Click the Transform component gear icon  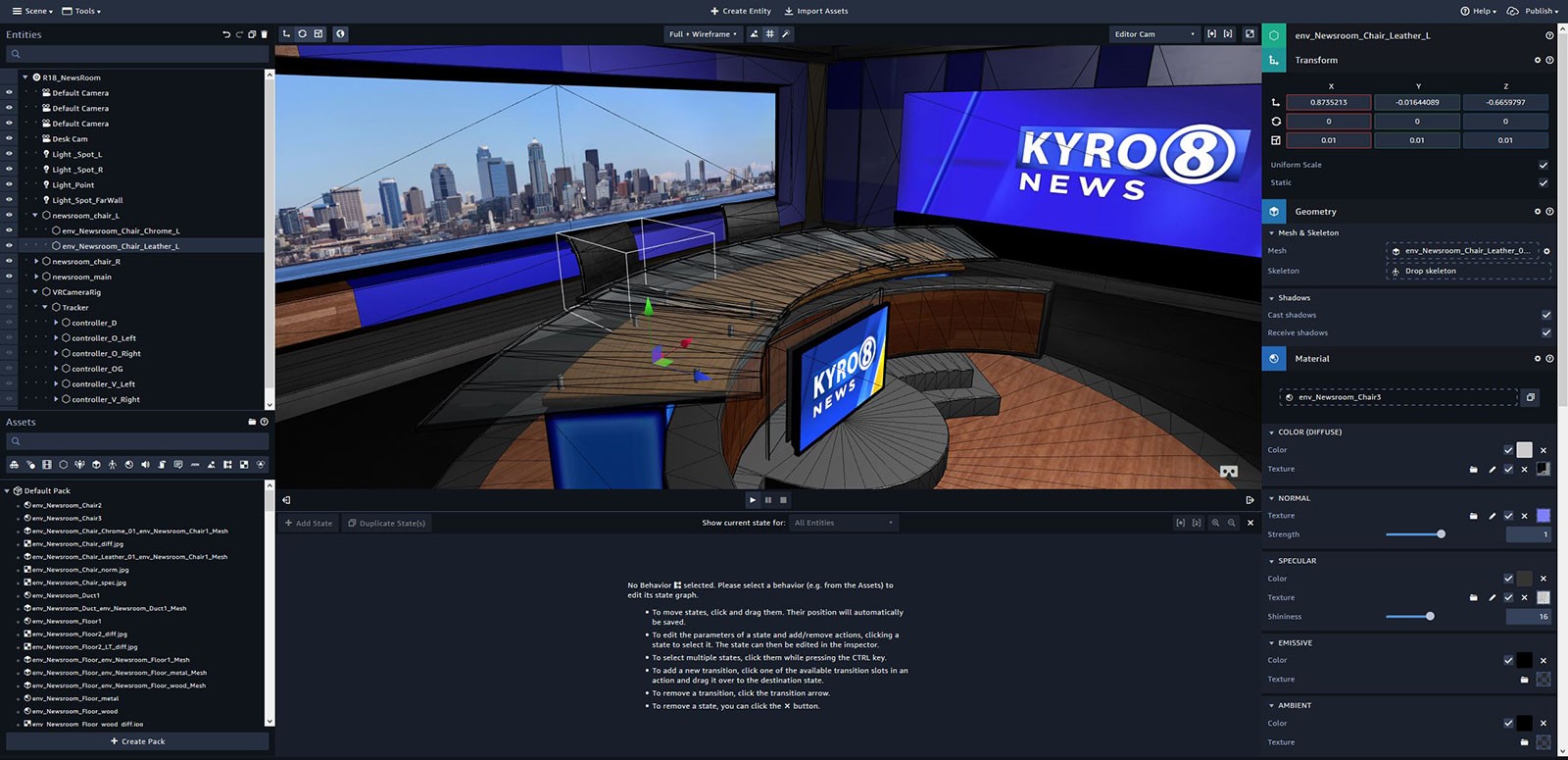tap(1538, 60)
